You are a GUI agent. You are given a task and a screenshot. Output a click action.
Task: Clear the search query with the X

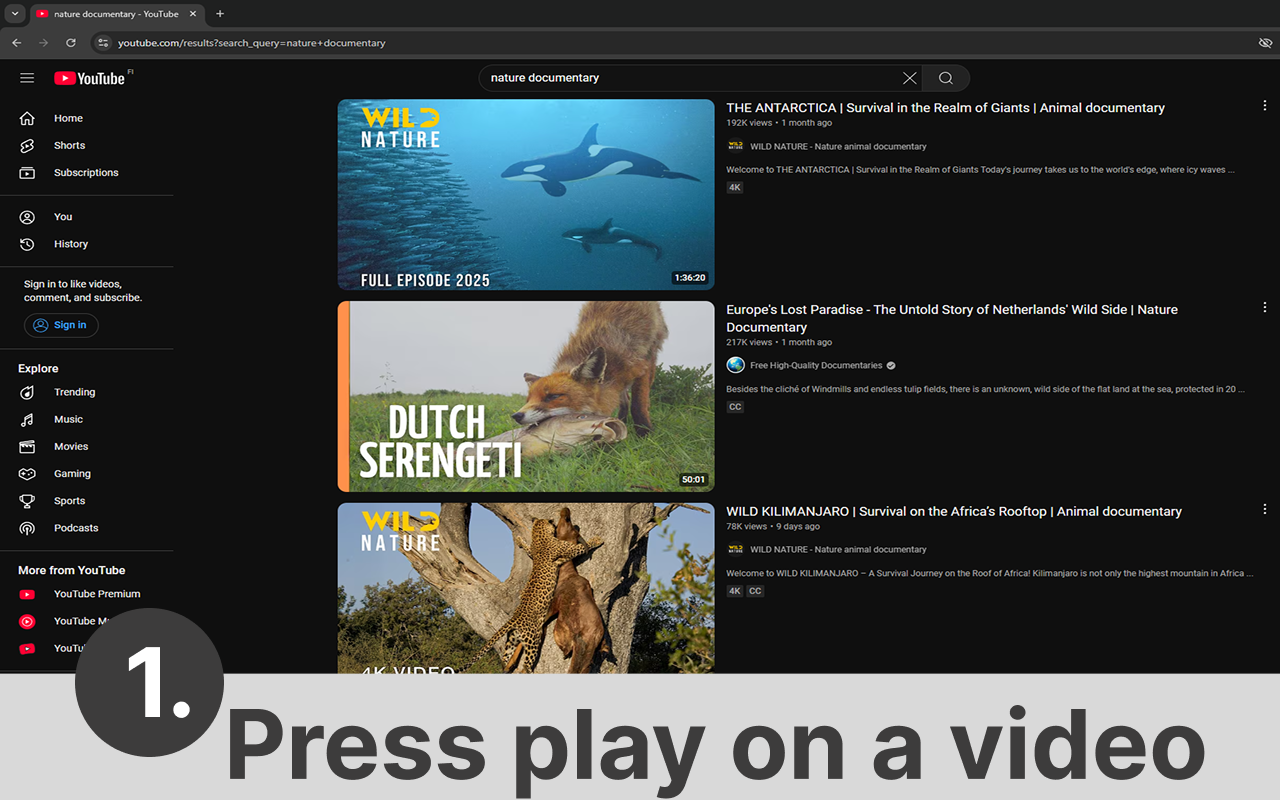click(x=909, y=78)
